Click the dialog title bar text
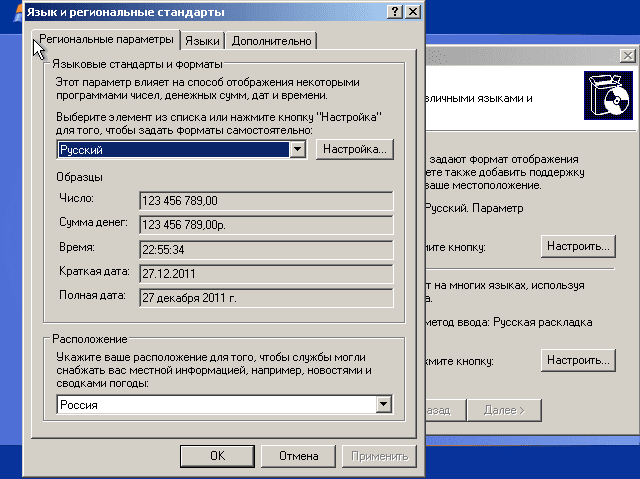 [126, 12]
